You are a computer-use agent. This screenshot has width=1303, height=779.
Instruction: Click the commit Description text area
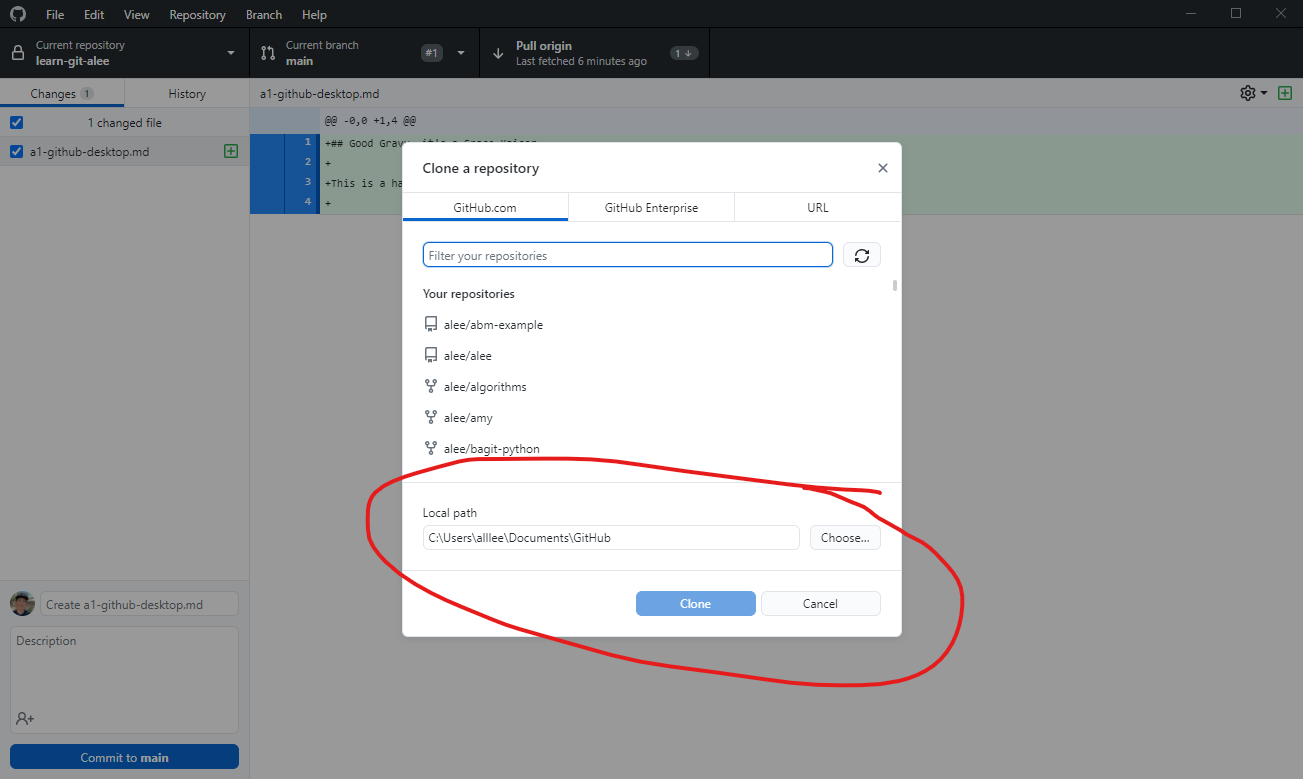tap(125, 680)
